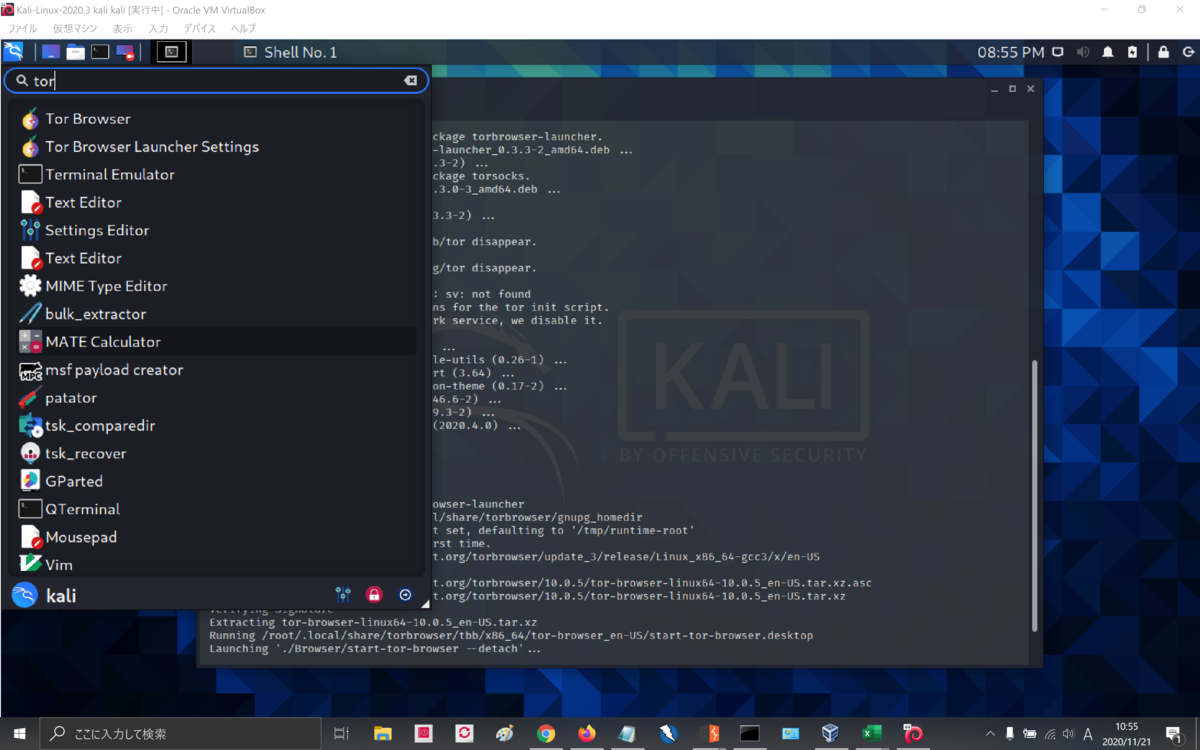The height and width of the screenshot is (750, 1200).
Task: Click the Kali dragon menu button
Action: tap(14, 52)
